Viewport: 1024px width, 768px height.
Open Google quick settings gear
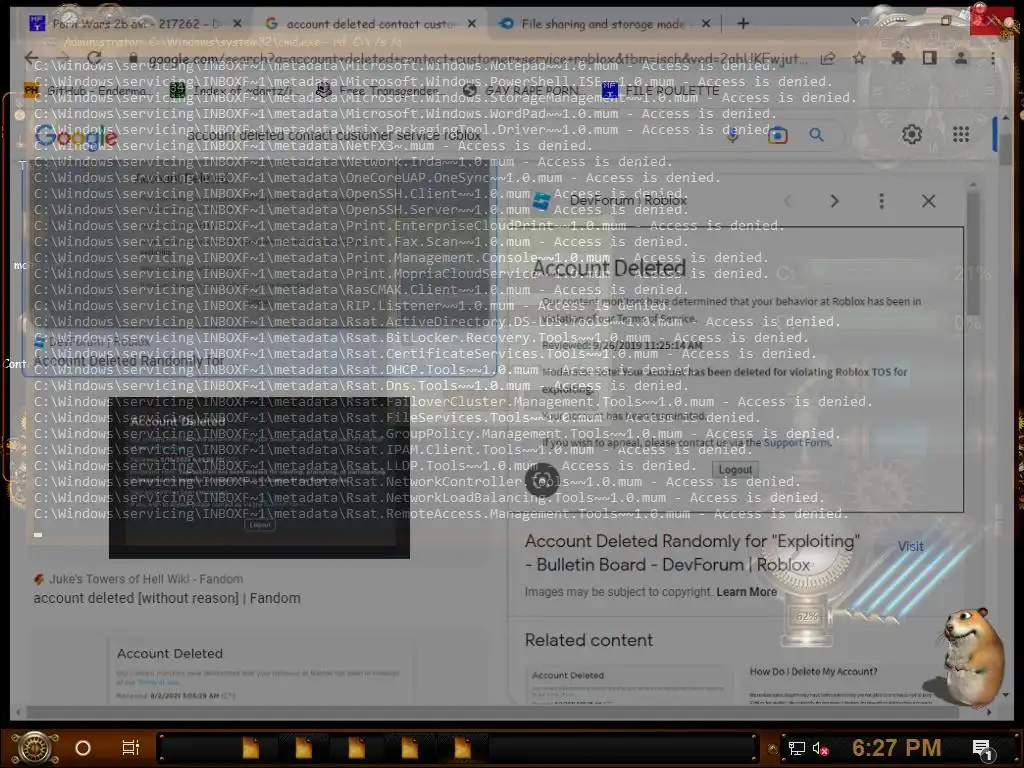click(x=912, y=135)
